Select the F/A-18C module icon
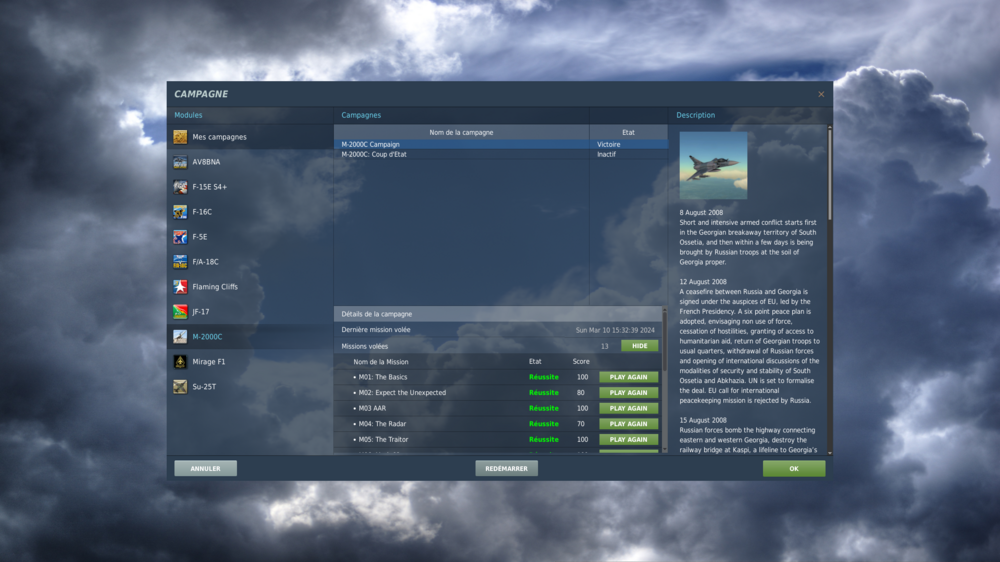The image size is (1000, 562). point(180,262)
